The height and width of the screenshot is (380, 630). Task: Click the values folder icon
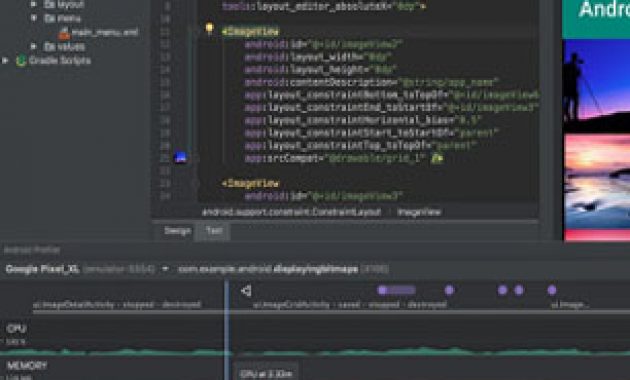coord(49,47)
